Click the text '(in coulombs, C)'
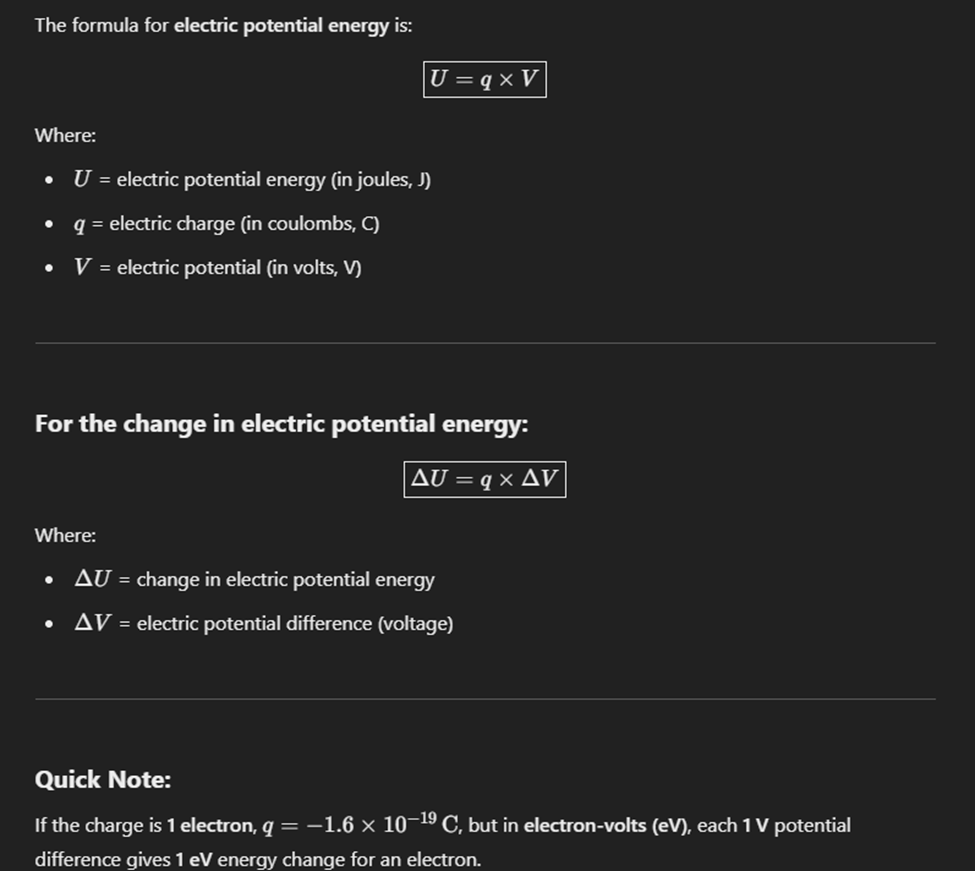Image resolution: width=975 pixels, height=871 pixels. [x=310, y=224]
